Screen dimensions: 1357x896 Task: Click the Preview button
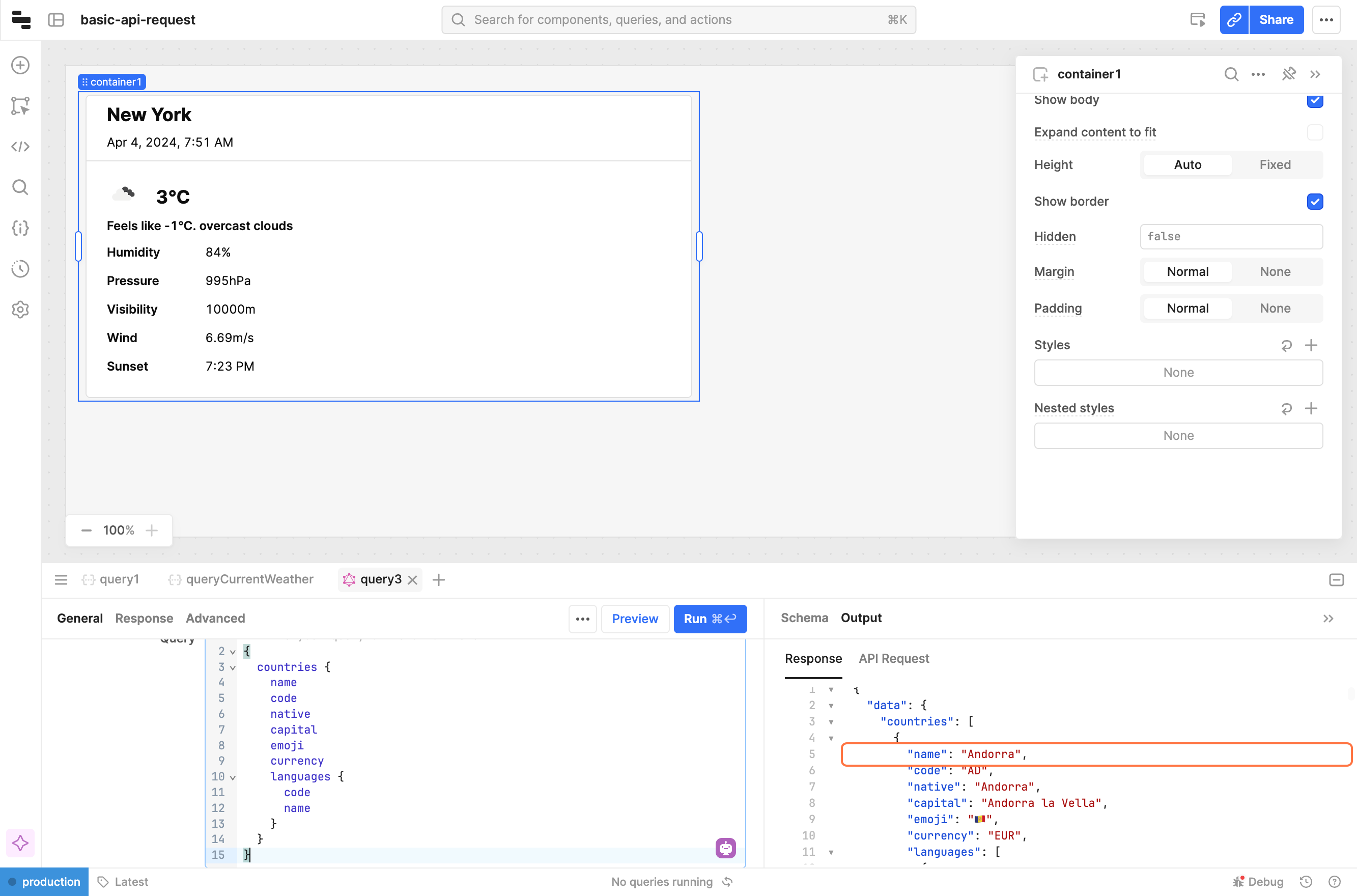click(634, 619)
